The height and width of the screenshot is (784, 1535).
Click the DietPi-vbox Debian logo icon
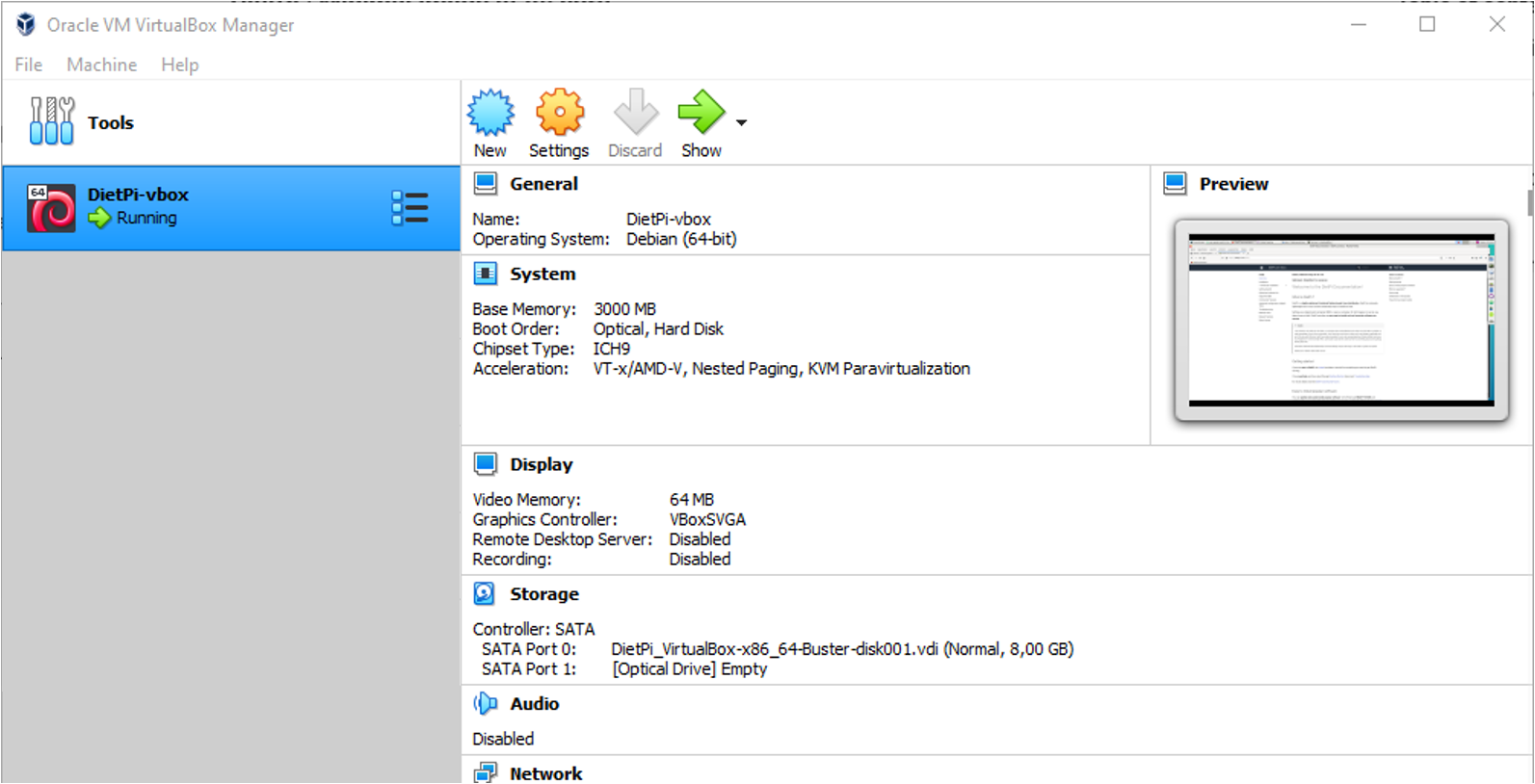pyautogui.click(x=51, y=208)
